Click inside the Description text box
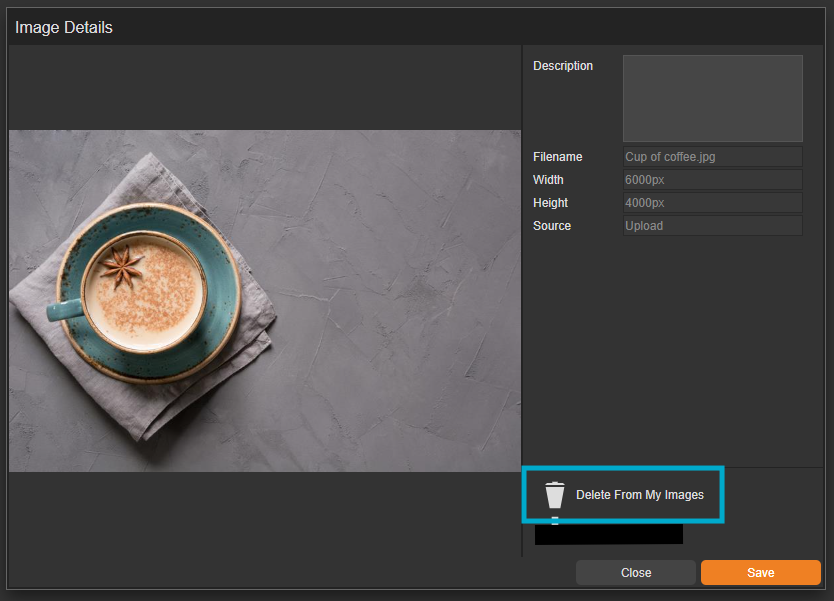 (712, 98)
